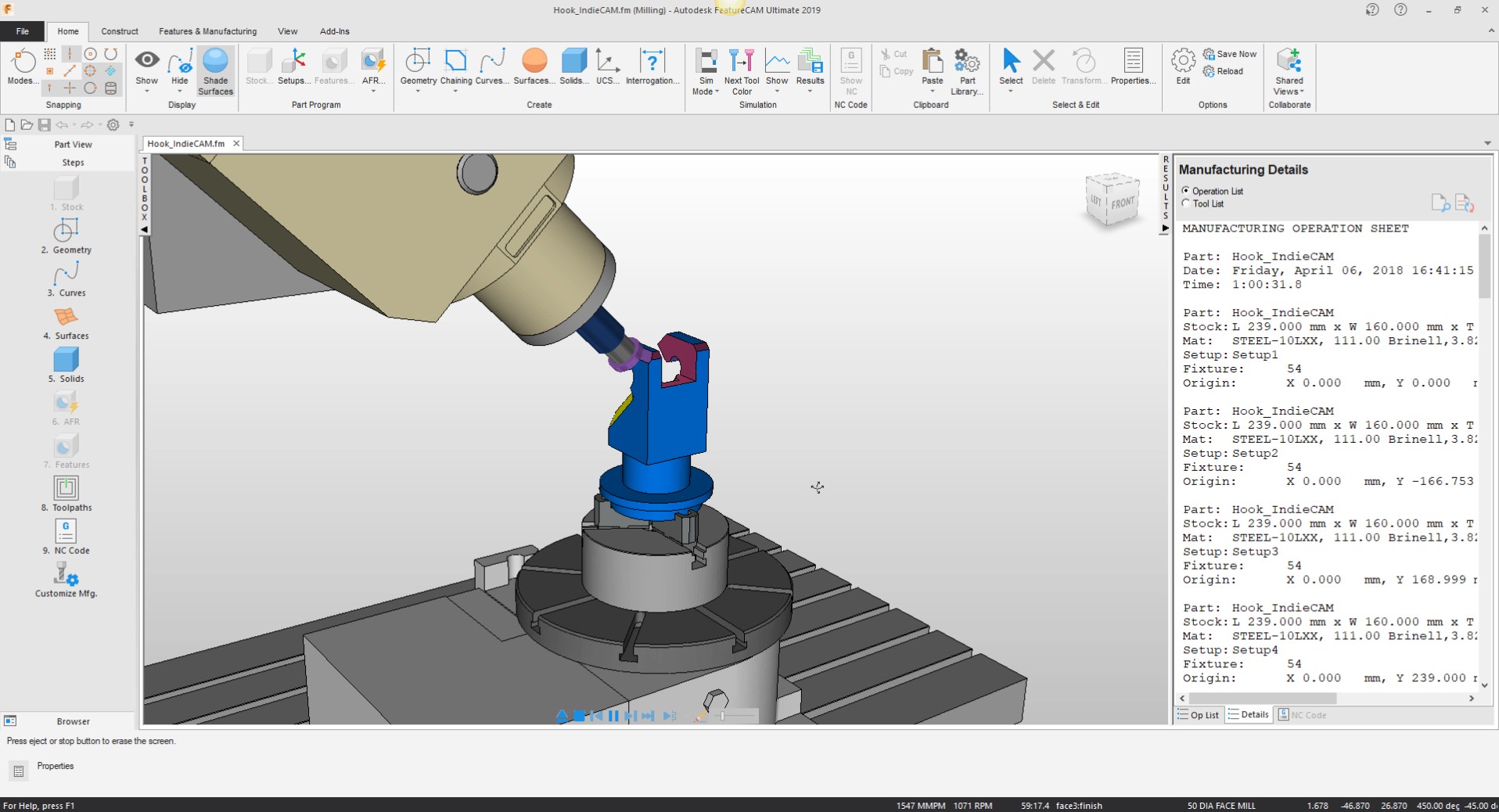Open the Geometry creation tool
Viewport: 1499px width, 812px height.
(x=418, y=66)
